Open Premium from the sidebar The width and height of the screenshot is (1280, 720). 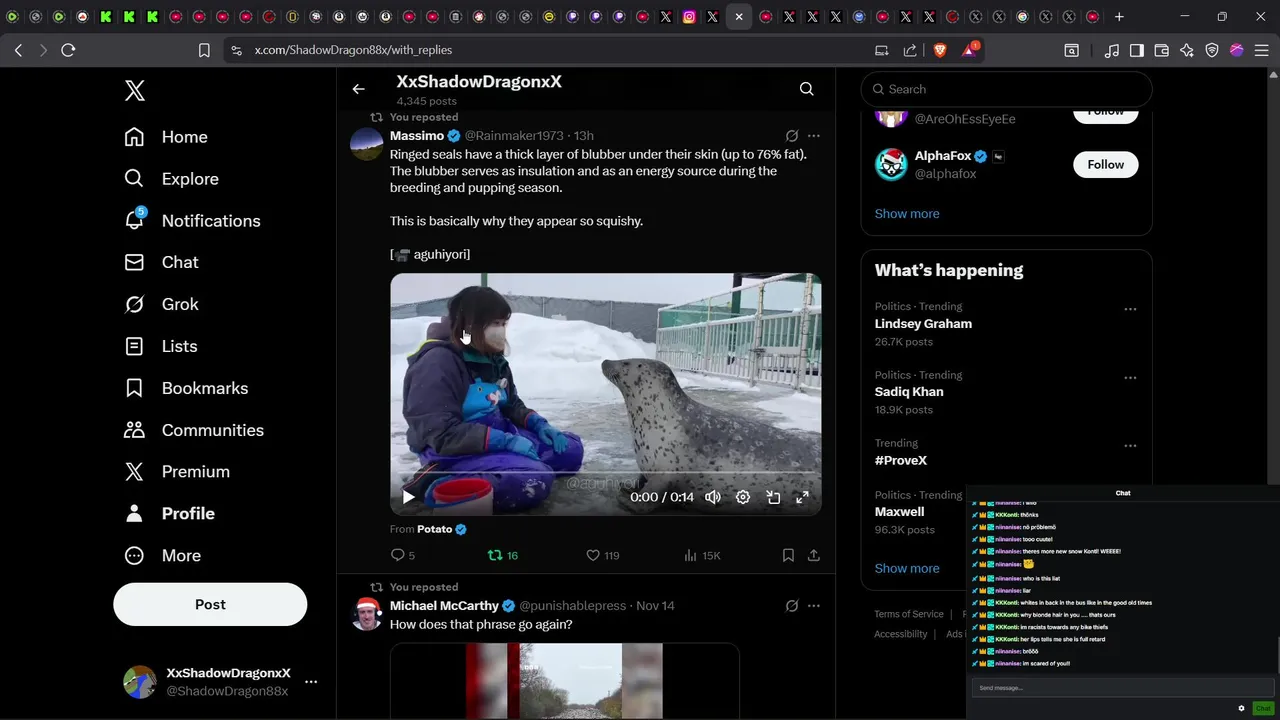click(177, 471)
